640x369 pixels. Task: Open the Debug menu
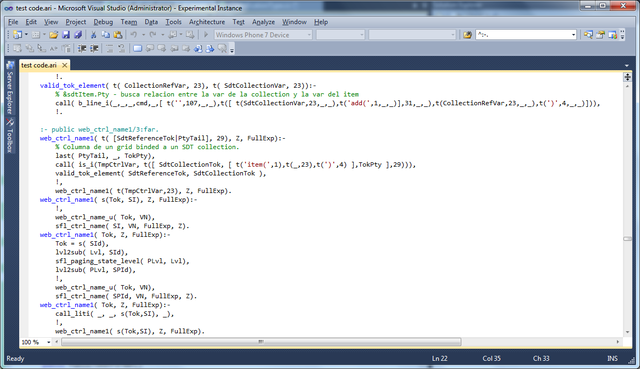click(x=103, y=22)
